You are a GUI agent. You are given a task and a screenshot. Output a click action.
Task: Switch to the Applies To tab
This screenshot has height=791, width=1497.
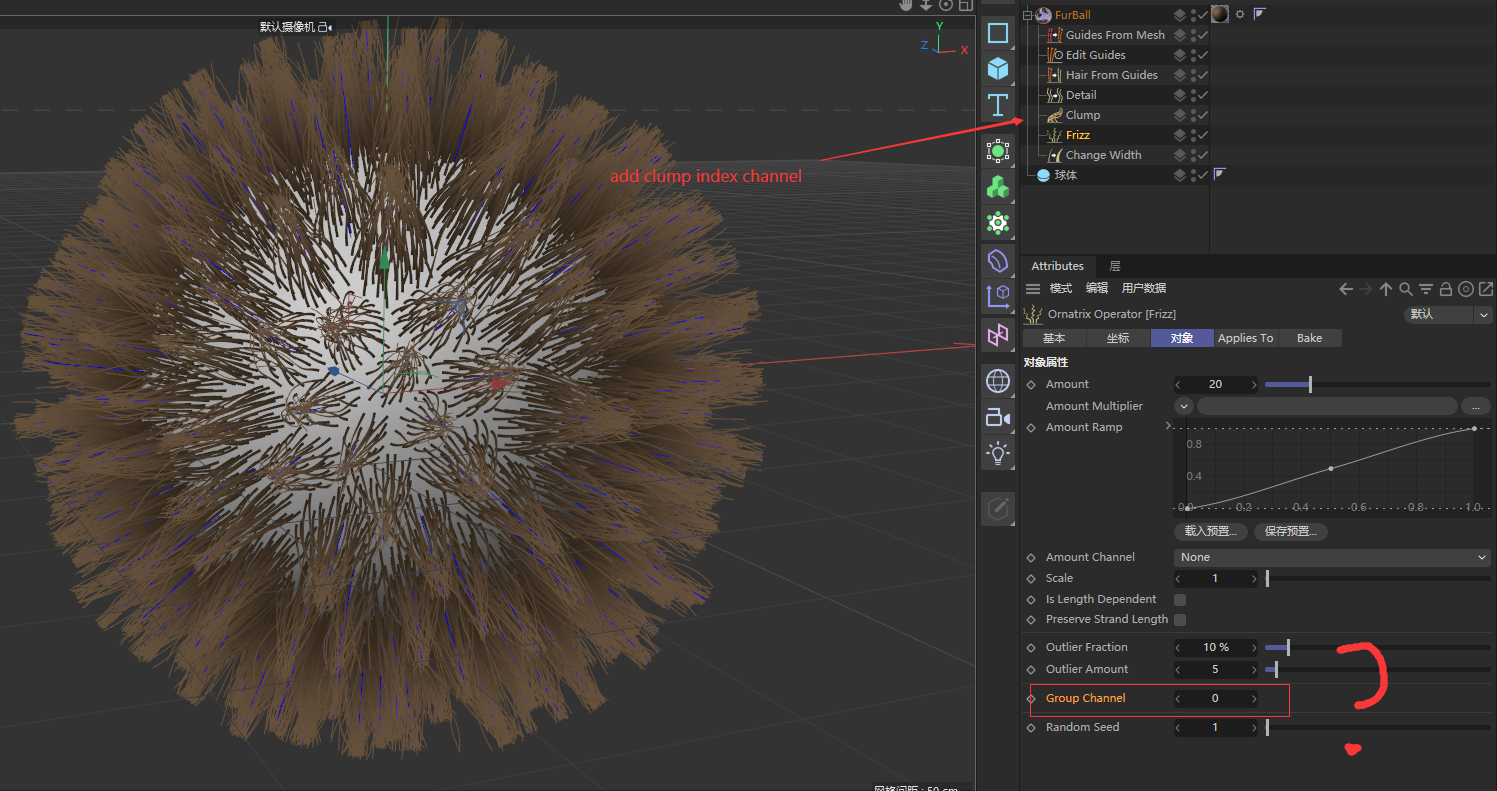pos(1245,338)
